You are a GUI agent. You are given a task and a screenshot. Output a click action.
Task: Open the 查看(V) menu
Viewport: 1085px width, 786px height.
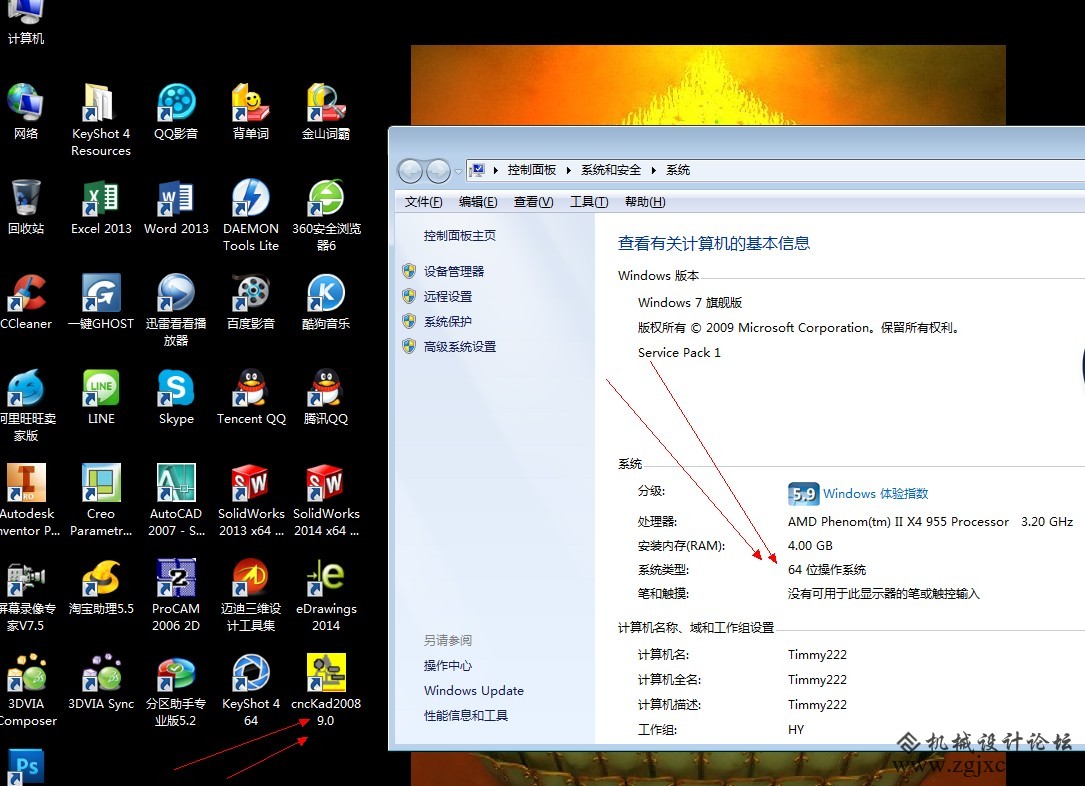533,202
